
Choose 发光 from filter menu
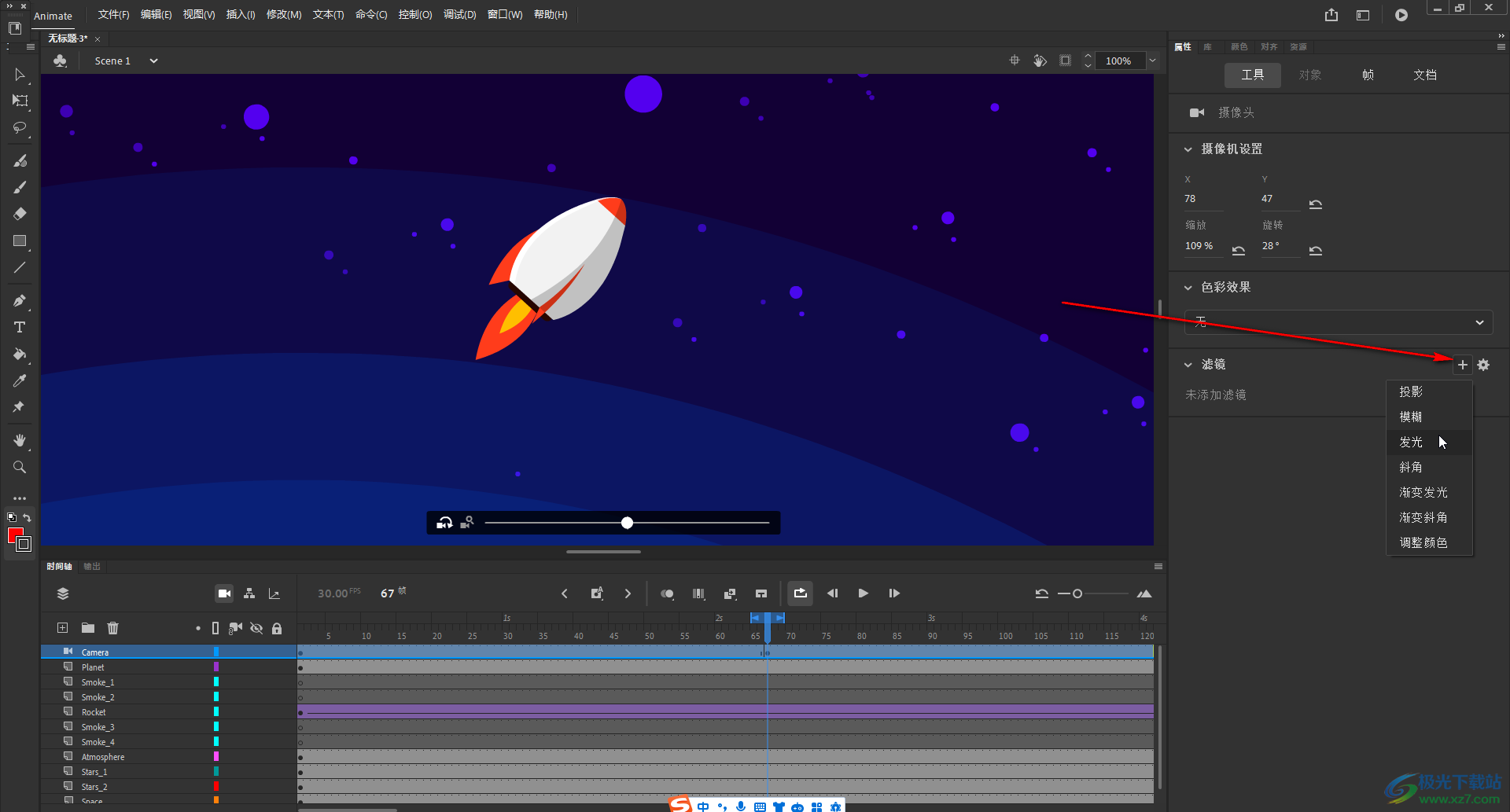(1411, 442)
